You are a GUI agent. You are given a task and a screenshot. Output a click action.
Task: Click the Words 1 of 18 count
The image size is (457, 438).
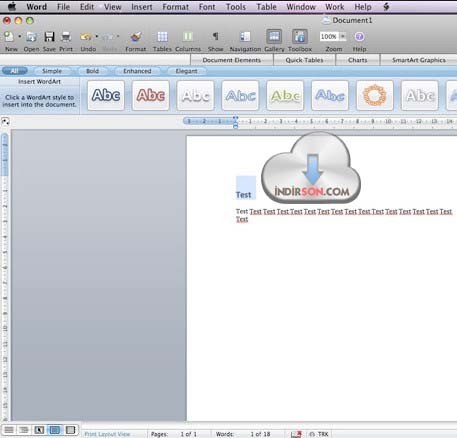[243, 434]
